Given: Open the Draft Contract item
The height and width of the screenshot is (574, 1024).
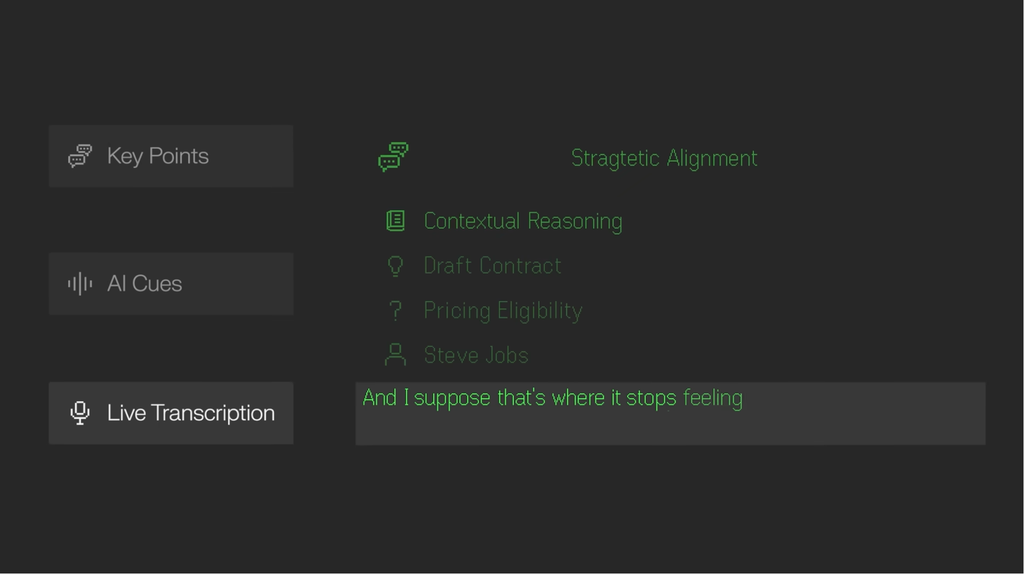Looking at the screenshot, I should point(492,266).
